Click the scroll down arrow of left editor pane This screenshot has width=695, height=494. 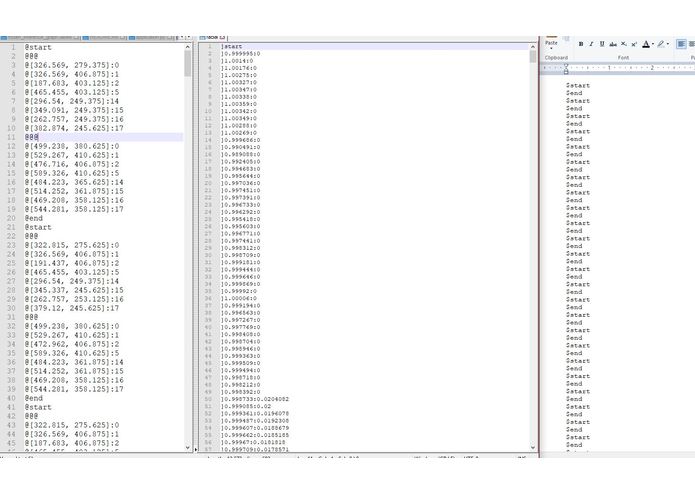pyautogui.click(x=187, y=447)
